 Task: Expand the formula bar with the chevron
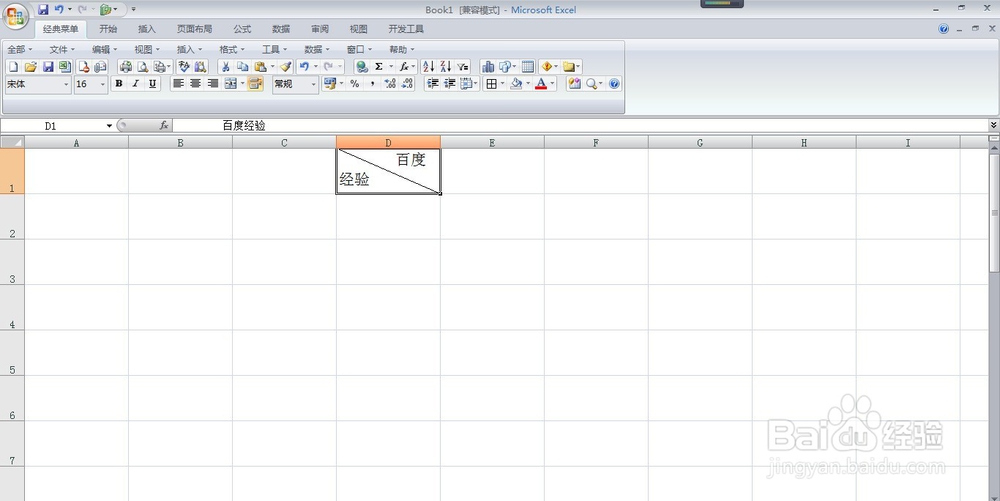tap(994, 125)
